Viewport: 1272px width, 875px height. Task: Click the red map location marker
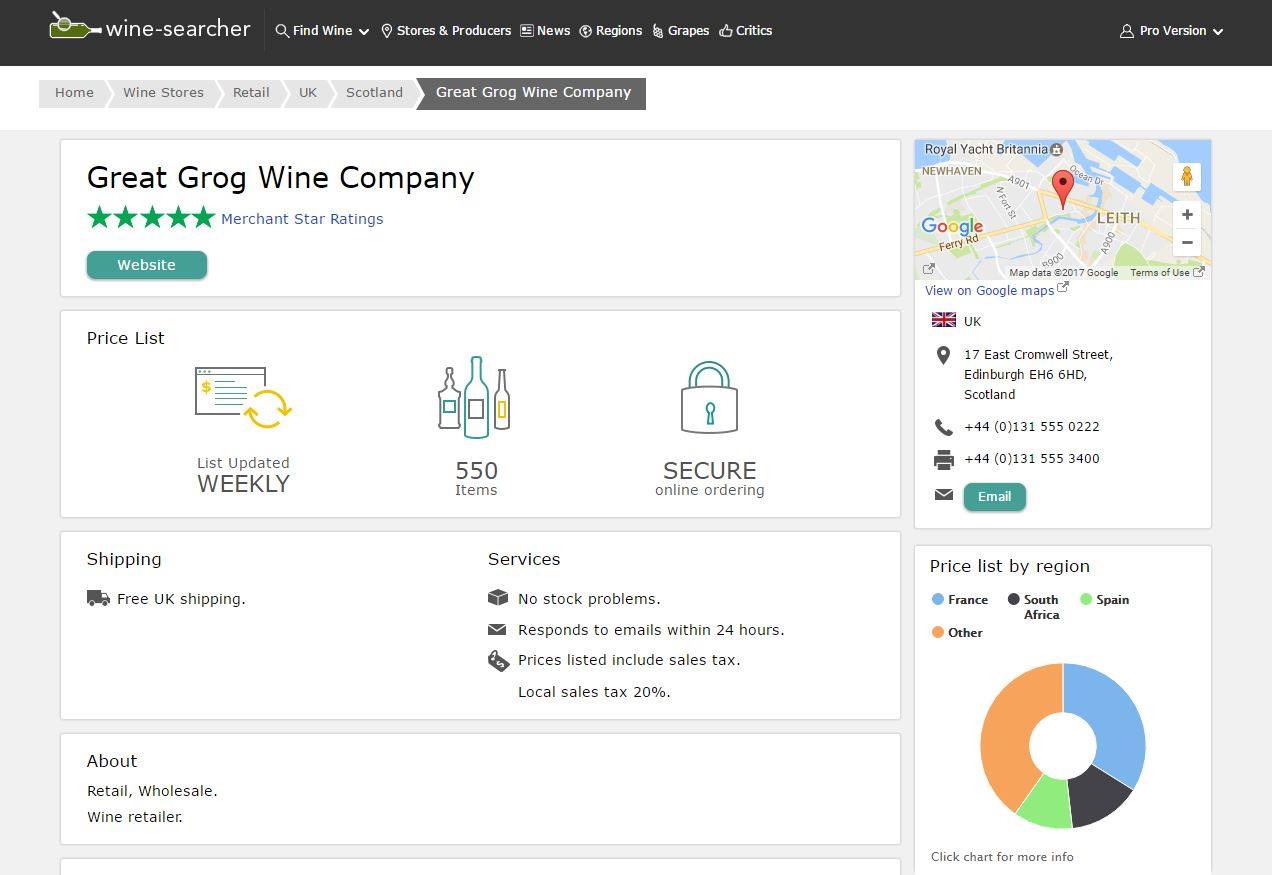(1062, 188)
